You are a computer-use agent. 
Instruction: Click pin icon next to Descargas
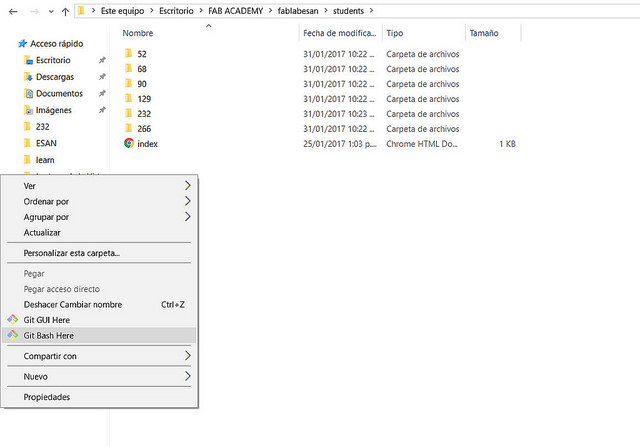(102, 77)
